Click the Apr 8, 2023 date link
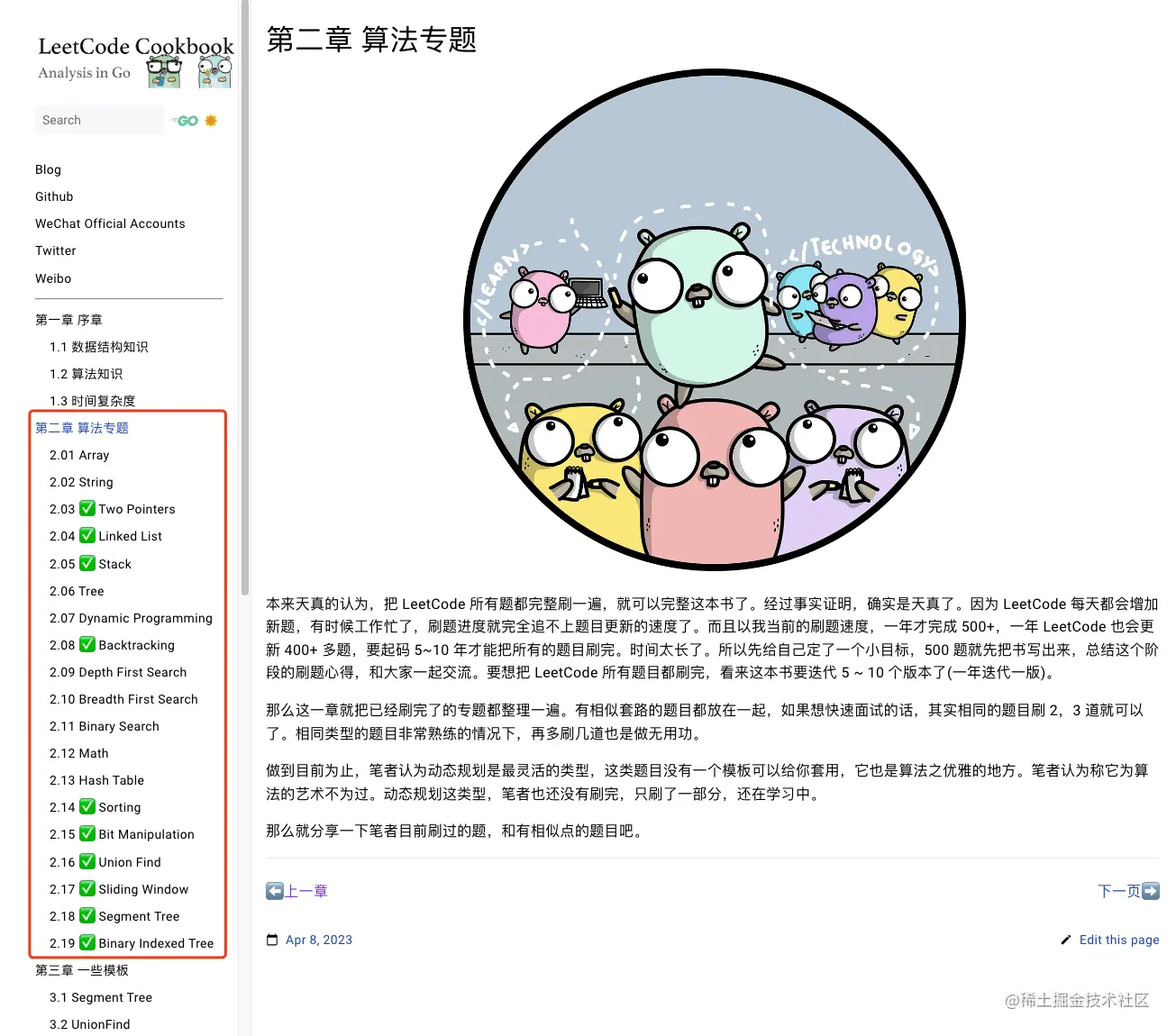Viewport: 1176px width, 1036px height. click(x=319, y=940)
